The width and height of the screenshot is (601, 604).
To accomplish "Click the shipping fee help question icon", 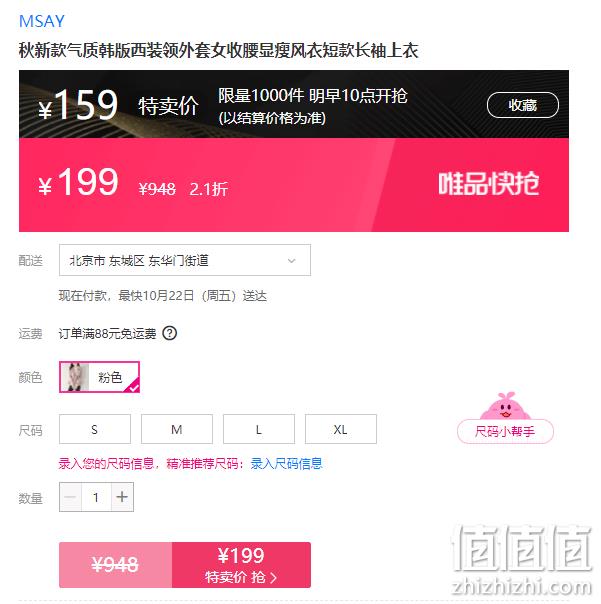I will coord(170,333).
